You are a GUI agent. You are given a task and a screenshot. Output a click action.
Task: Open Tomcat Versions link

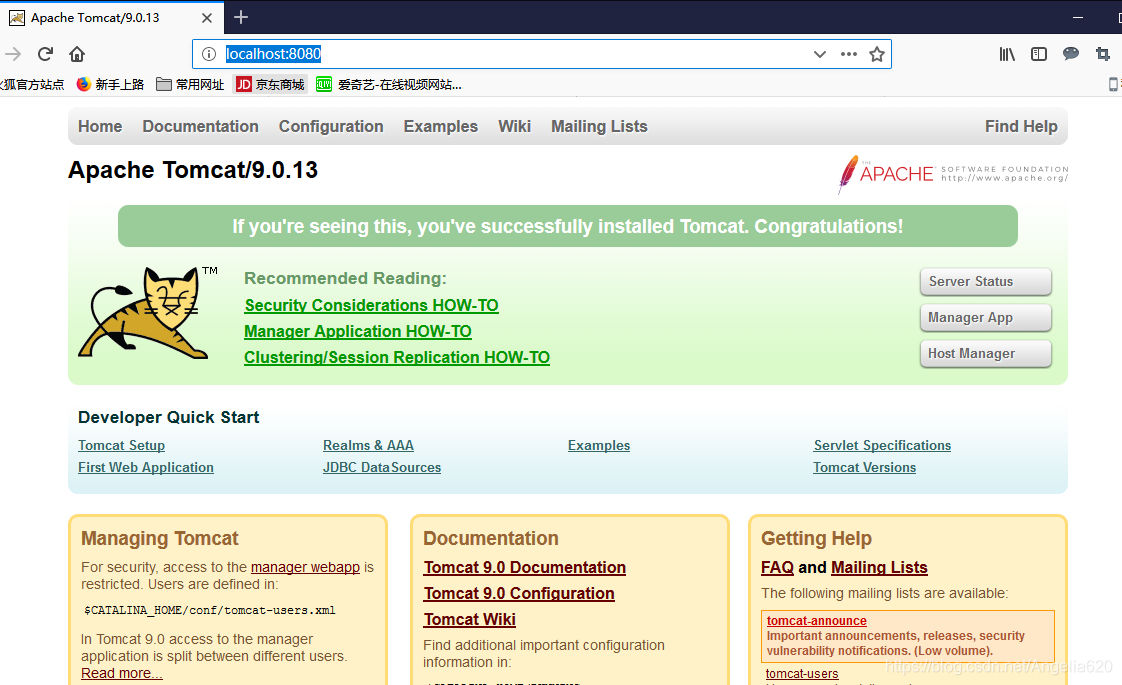point(864,467)
